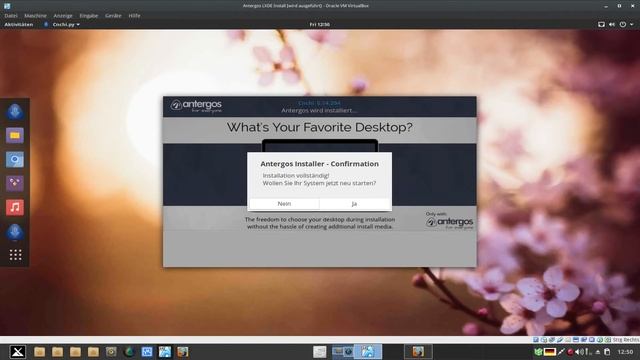The image size is (640, 360).
Task: Click the German flag keyboard layout indicator
Action: click(x=549, y=352)
